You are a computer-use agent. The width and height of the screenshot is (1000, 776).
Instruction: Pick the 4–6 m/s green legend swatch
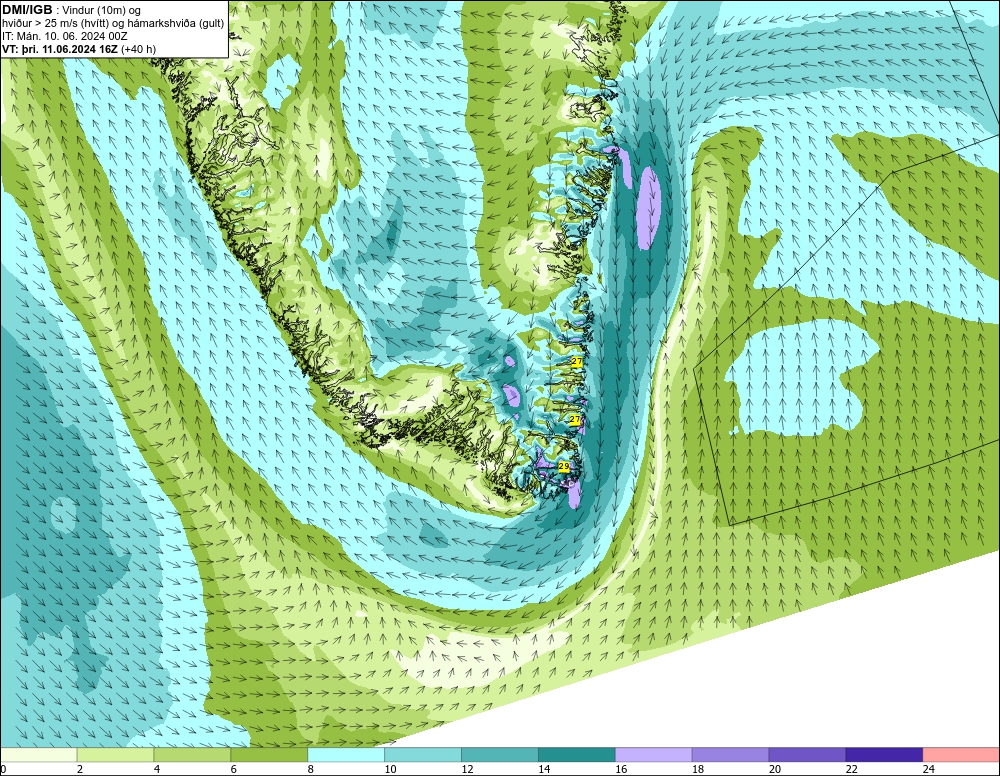pyautogui.click(x=192, y=755)
